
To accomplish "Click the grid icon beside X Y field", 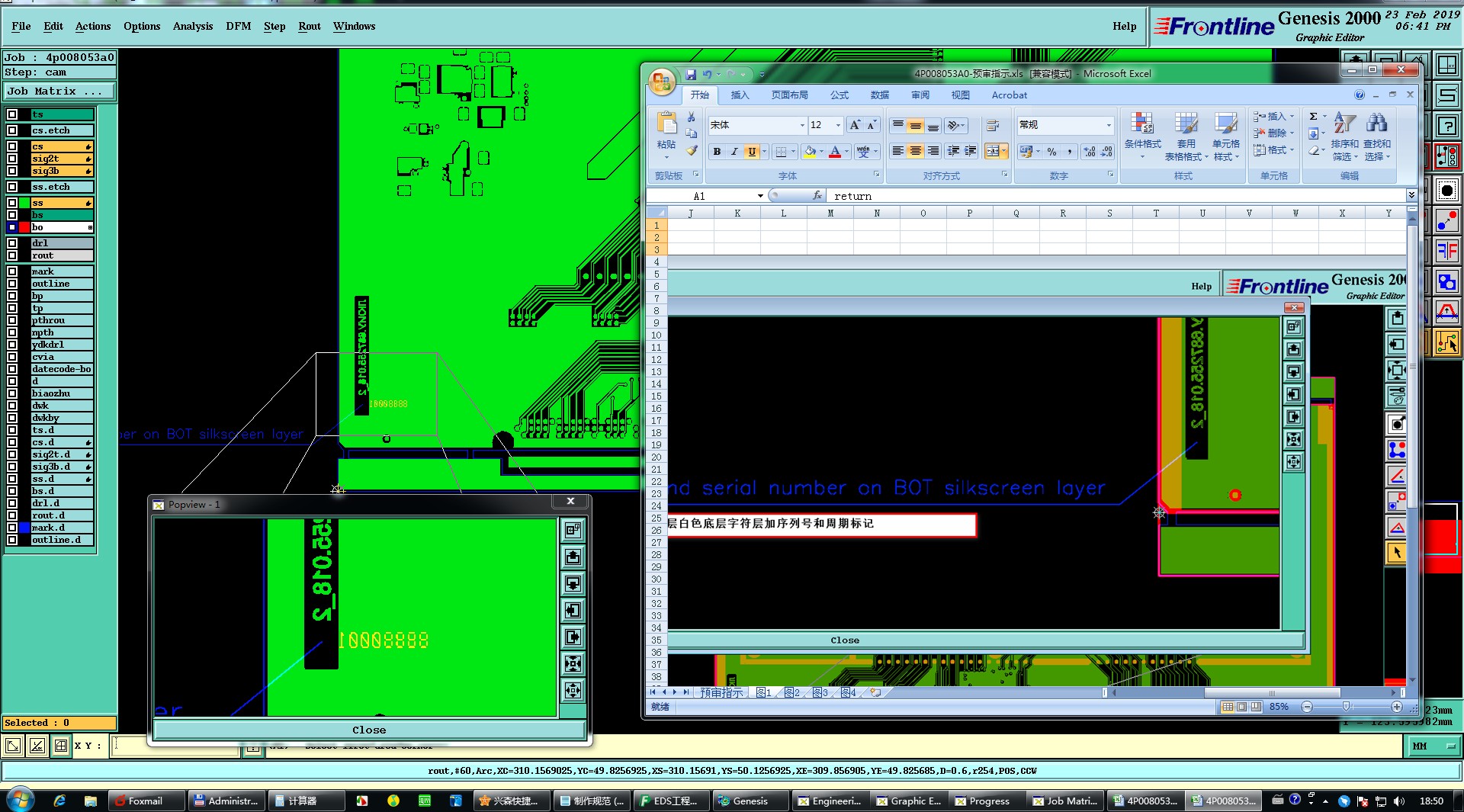I will 61,746.
